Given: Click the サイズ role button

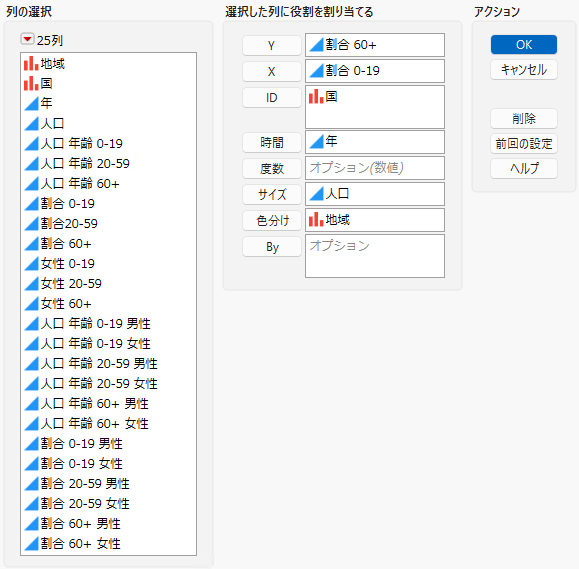Looking at the screenshot, I should (x=272, y=194).
